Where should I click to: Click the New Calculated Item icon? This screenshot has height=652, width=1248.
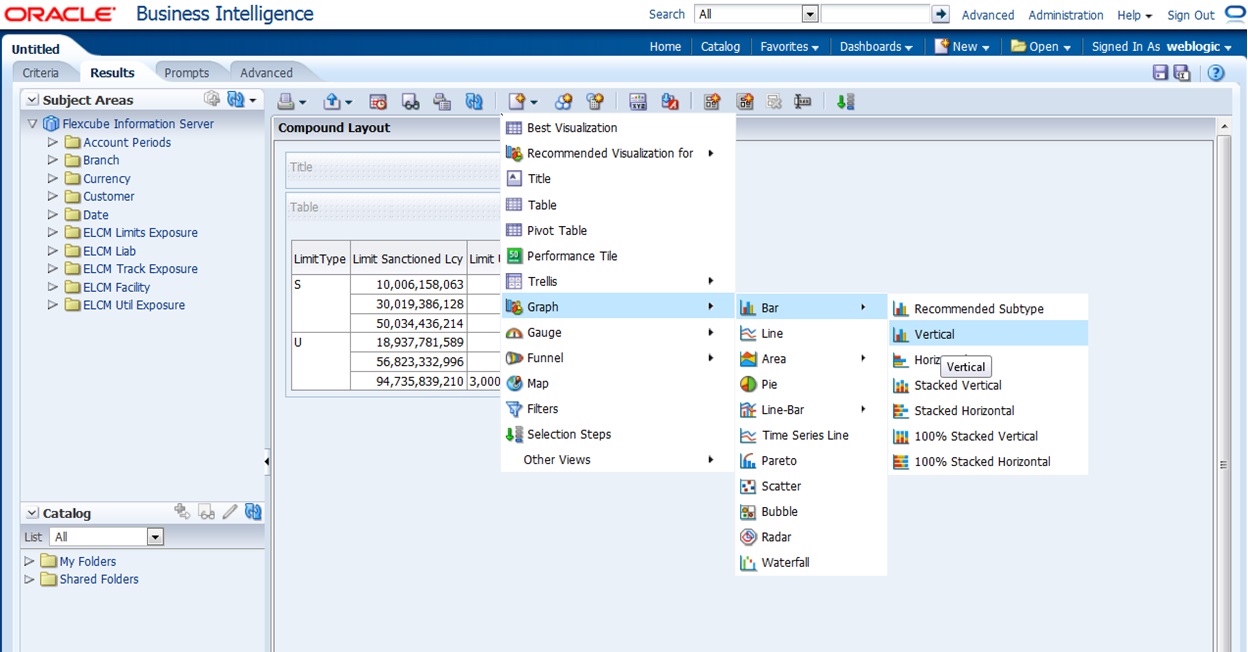(595, 101)
